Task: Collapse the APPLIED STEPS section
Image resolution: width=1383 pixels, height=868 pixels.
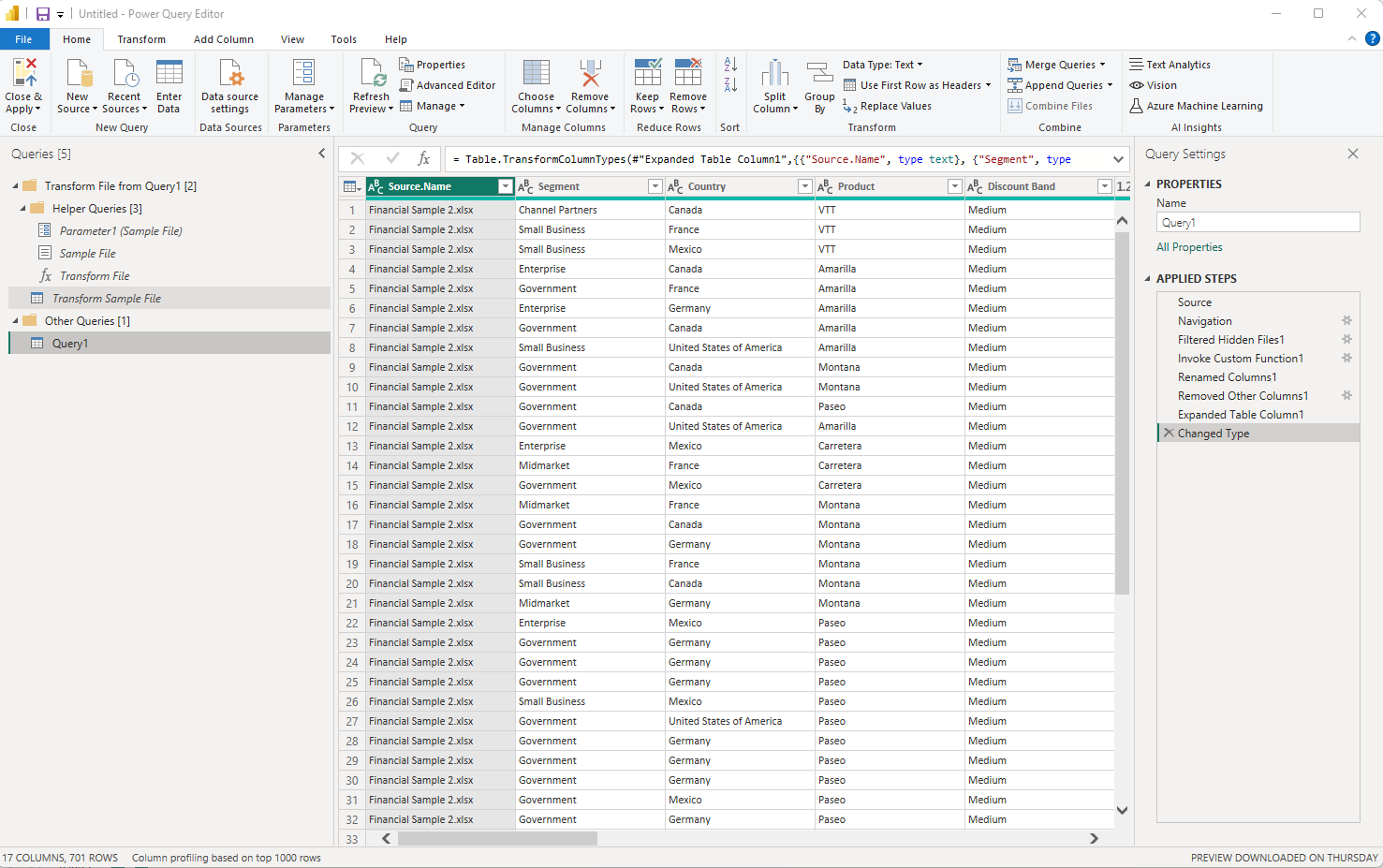Action: pos(1148,278)
